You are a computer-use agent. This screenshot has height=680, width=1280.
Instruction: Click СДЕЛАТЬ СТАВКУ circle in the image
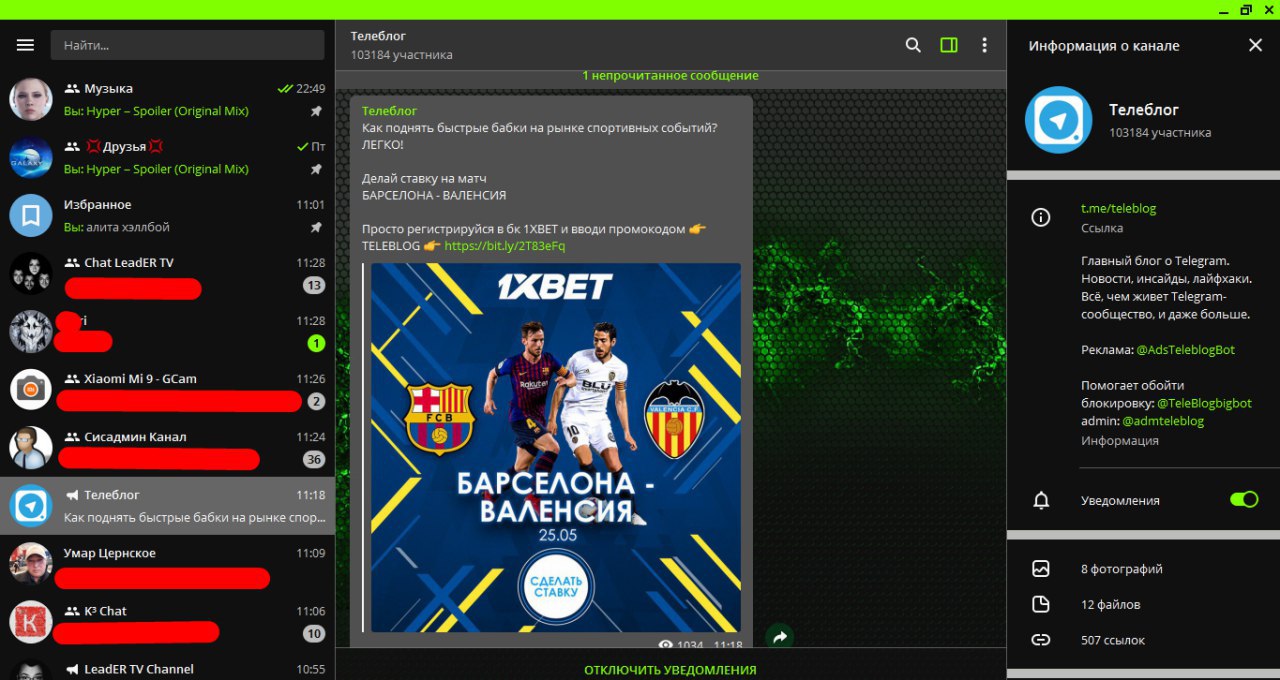coord(556,587)
